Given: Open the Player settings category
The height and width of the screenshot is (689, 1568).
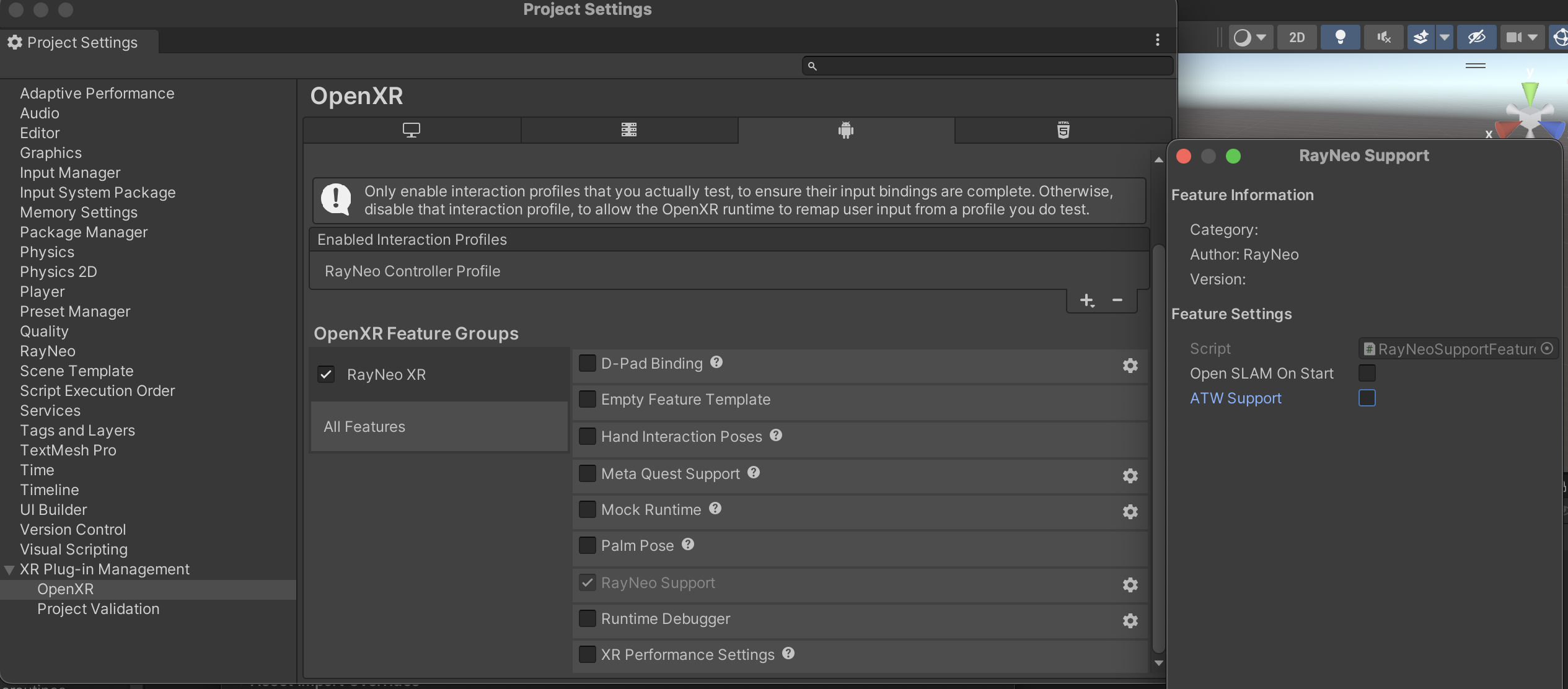Looking at the screenshot, I should click(x=42, y=291).
